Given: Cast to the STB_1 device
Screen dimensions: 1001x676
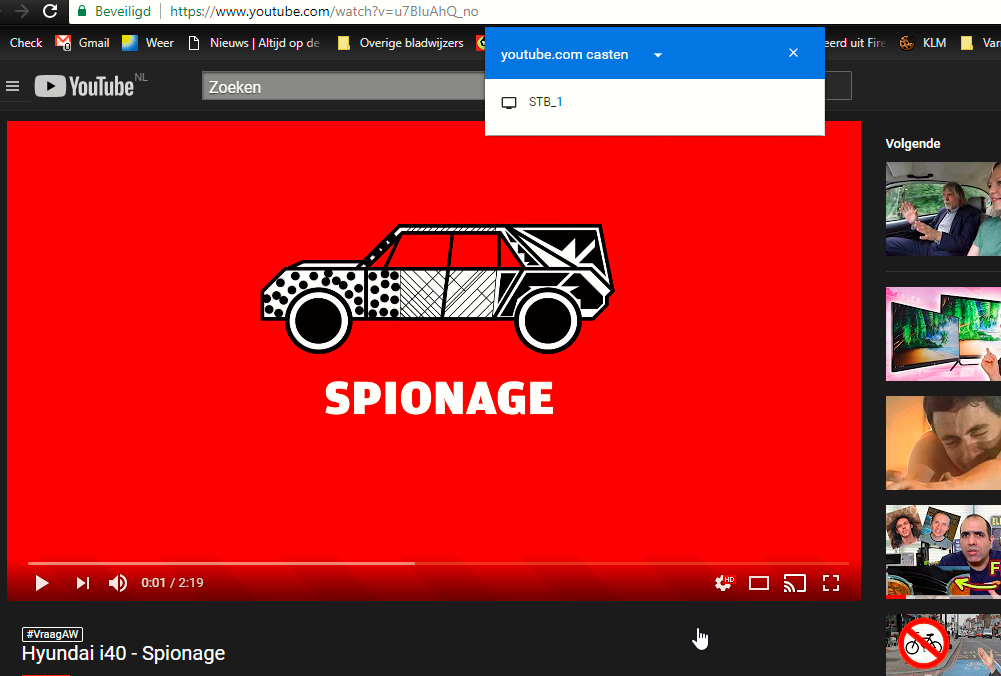Looking at the screenshot, I should point(654,102).
